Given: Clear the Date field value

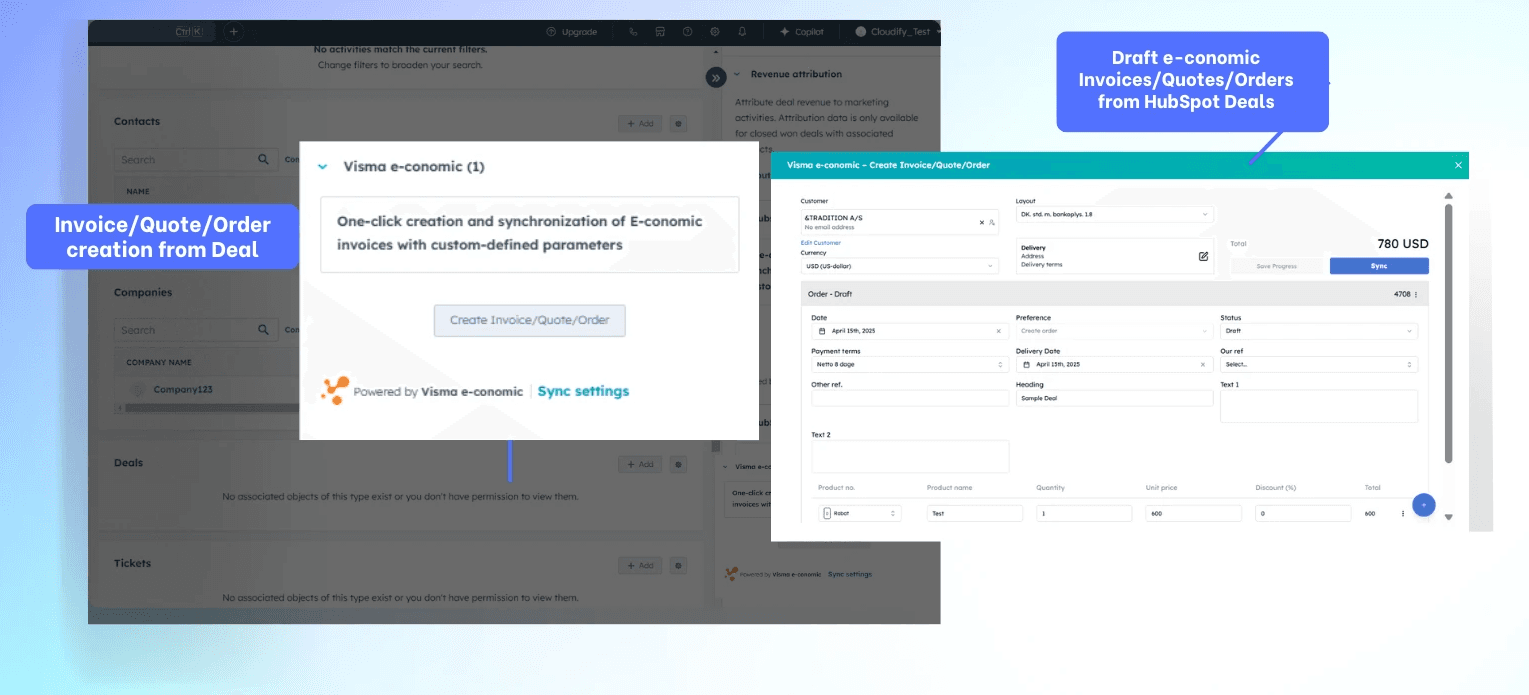Looking at the screenshot, I should click(998, 331).
